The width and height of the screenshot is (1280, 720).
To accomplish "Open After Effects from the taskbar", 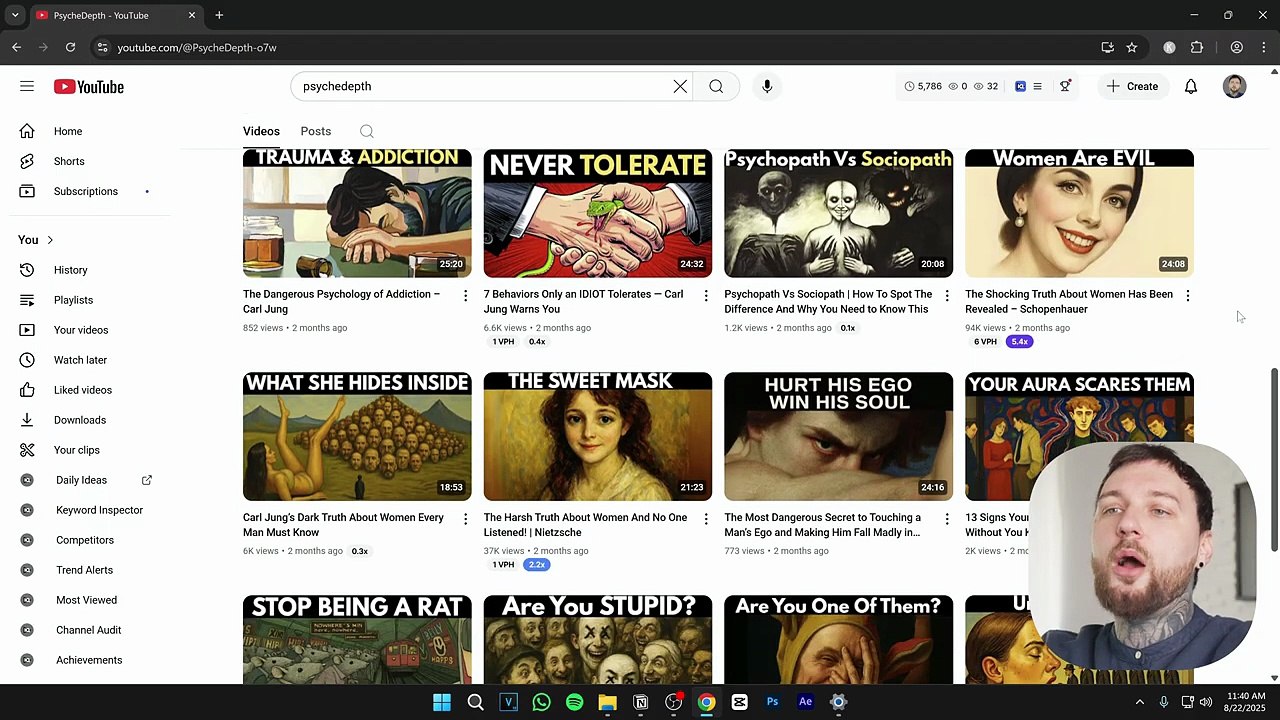I will 805,702.
